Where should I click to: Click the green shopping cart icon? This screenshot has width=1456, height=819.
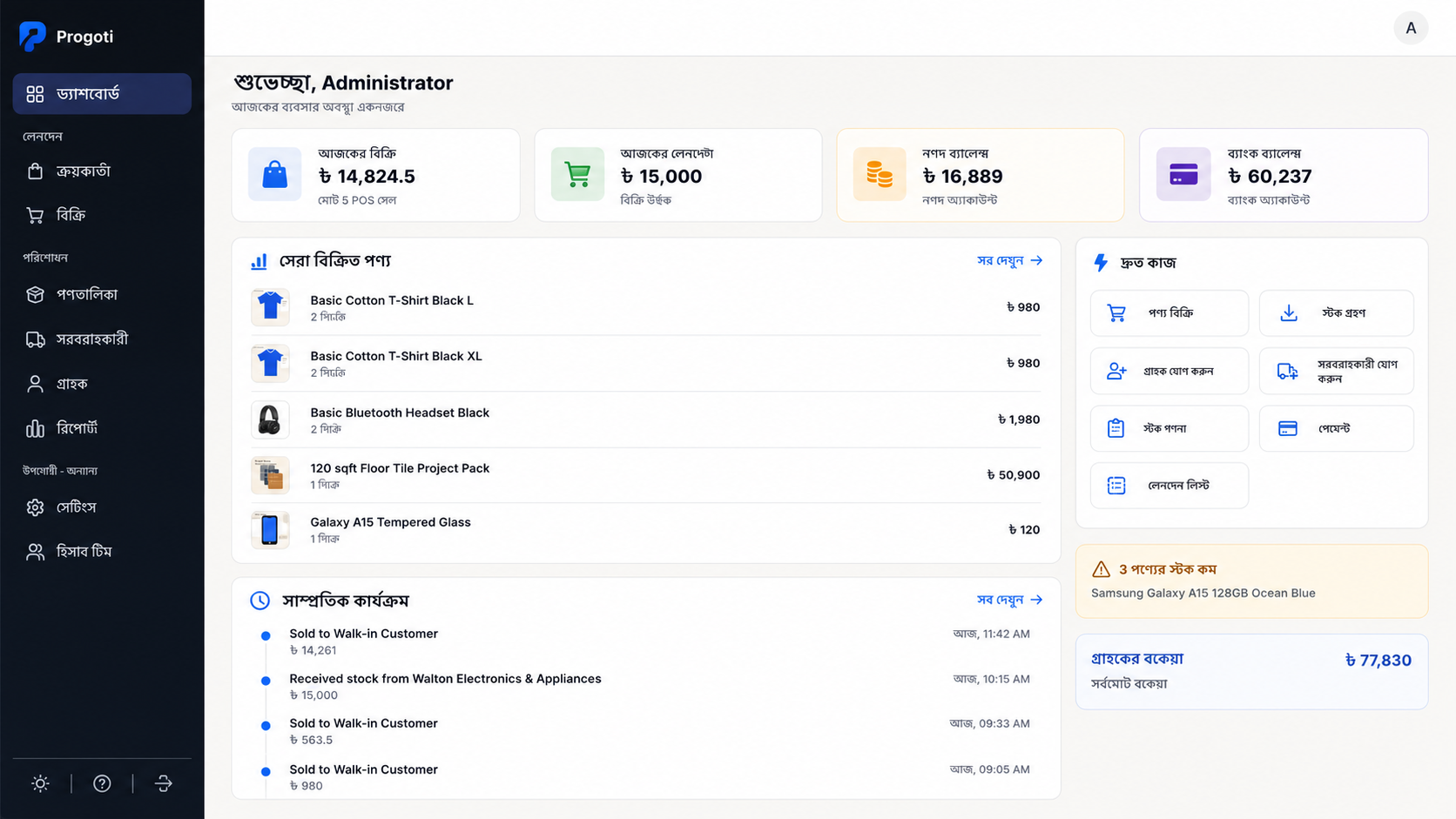[577, 174]
